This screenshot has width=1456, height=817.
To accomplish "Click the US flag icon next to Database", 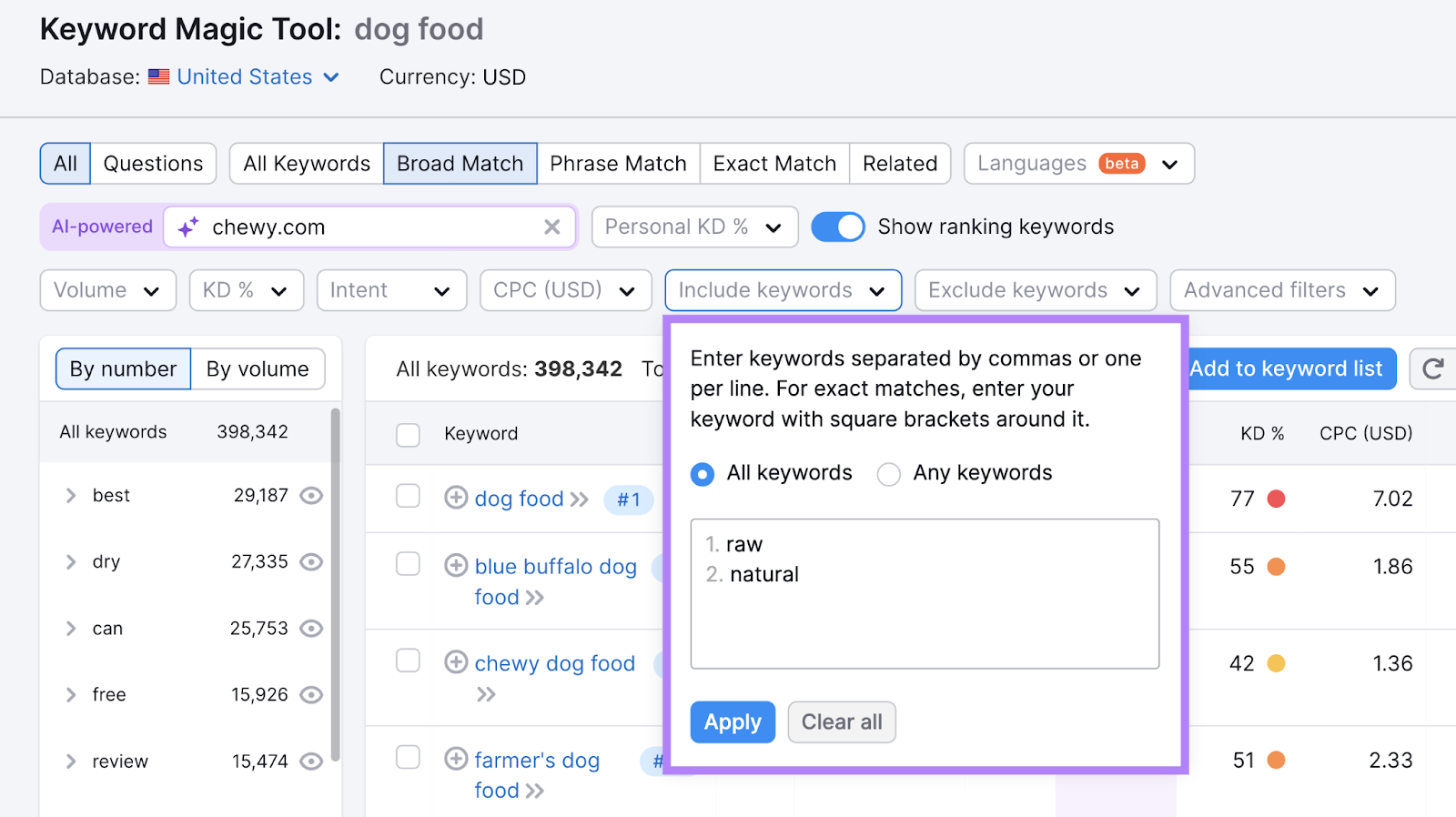I will tap(159, 76).
